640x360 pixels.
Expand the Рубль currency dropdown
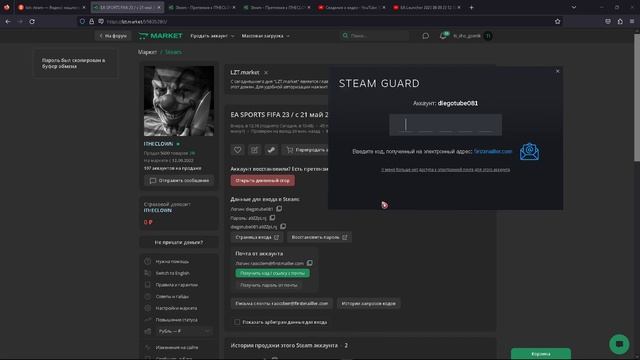pyautogui.click(x=184, y=331)
